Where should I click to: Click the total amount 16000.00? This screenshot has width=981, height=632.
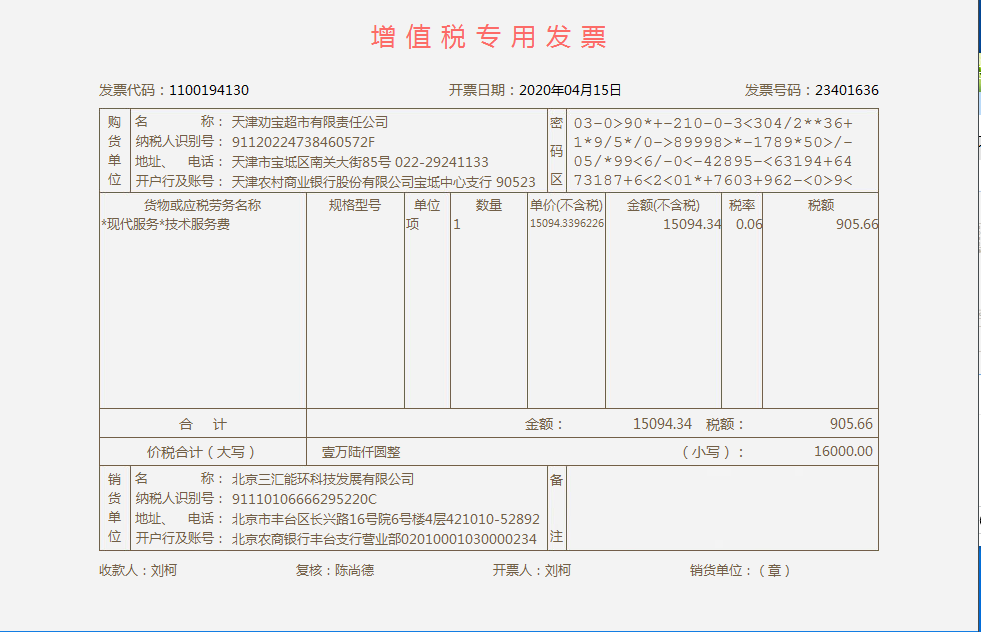click(x=842, y=452)
